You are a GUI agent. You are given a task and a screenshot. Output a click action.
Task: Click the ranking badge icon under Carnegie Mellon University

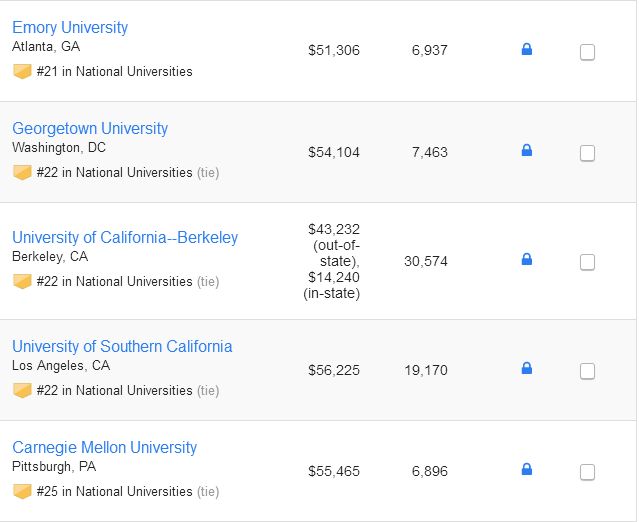click(22, 491)
